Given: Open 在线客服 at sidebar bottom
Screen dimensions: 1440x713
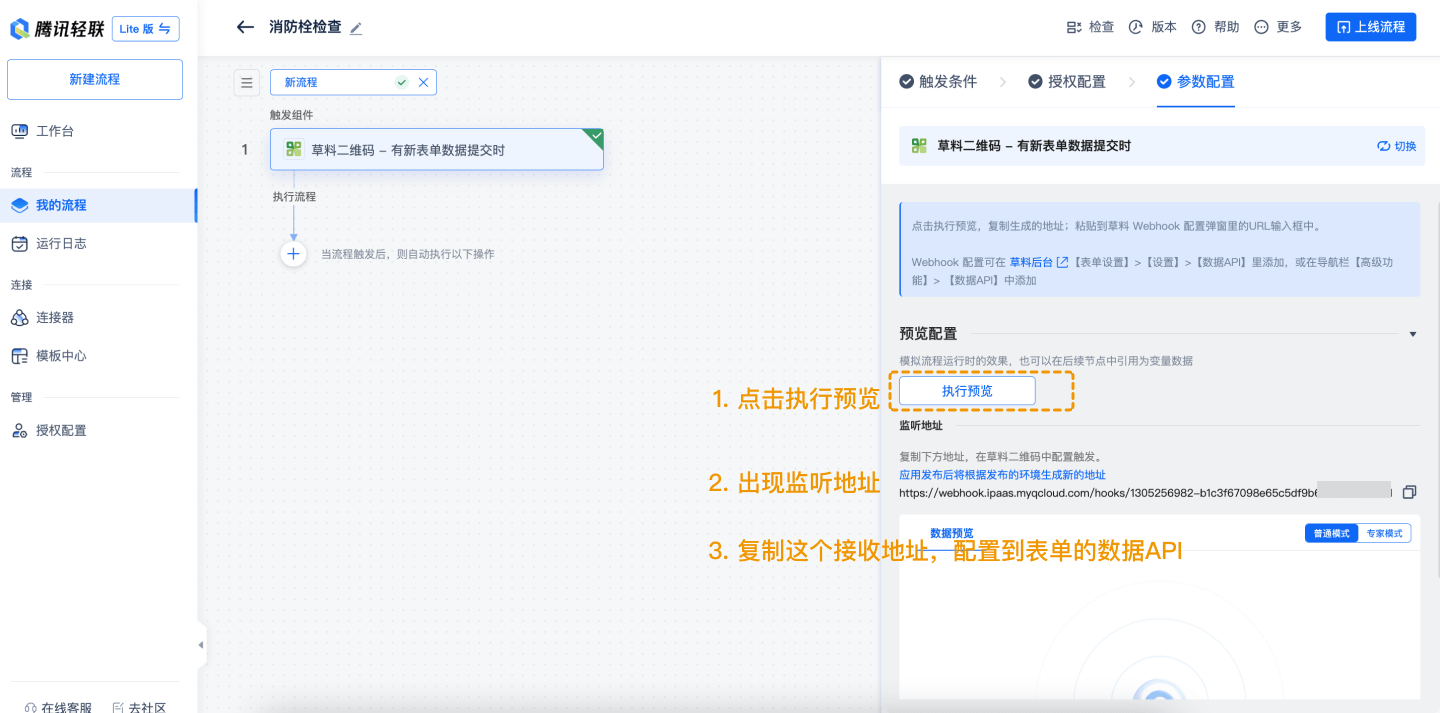Looking at the screenshot, I should [56, 707].
